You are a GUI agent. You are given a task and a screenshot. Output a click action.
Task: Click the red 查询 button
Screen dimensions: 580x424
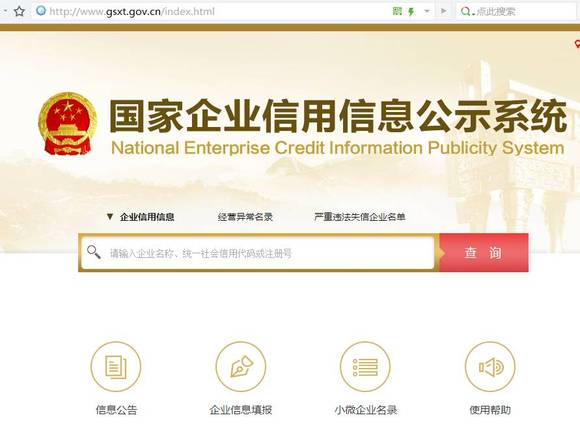(x=483, y=253)
